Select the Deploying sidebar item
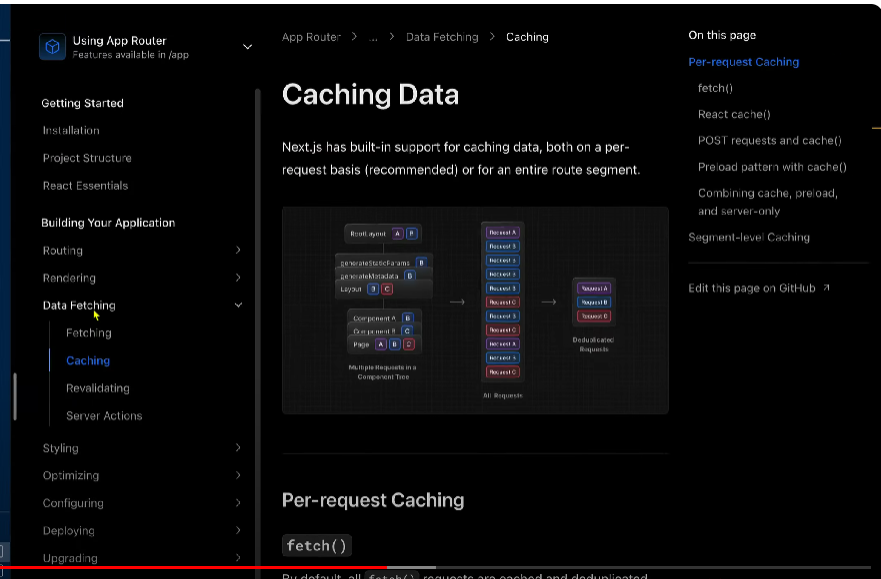881x579 pixels. click(69, 531)
